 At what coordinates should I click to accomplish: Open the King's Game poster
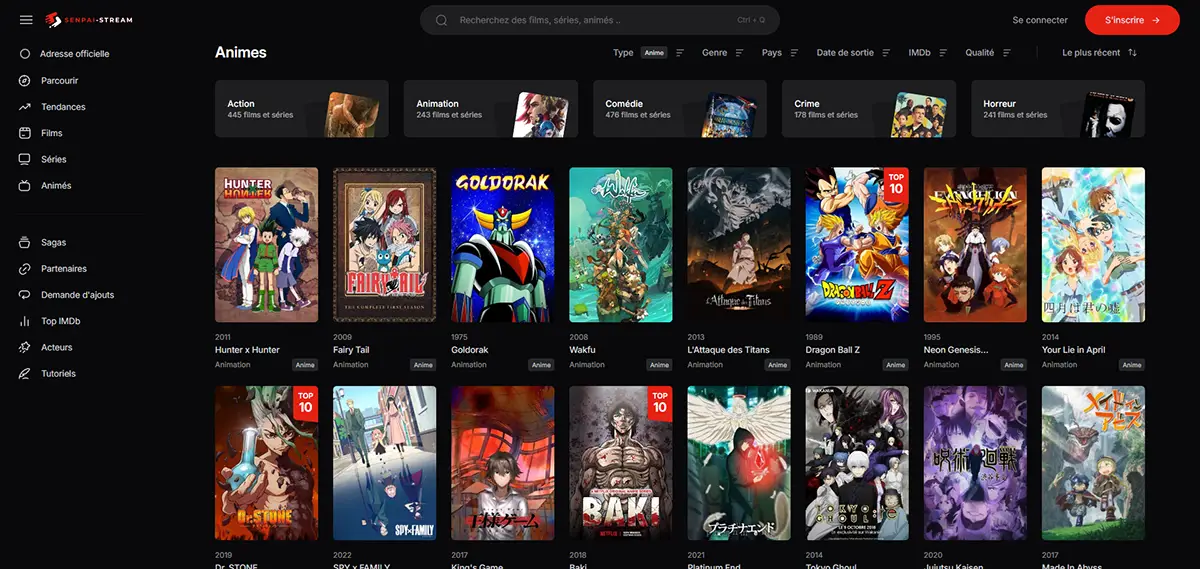pyautogui.click(x=503, y=463)
